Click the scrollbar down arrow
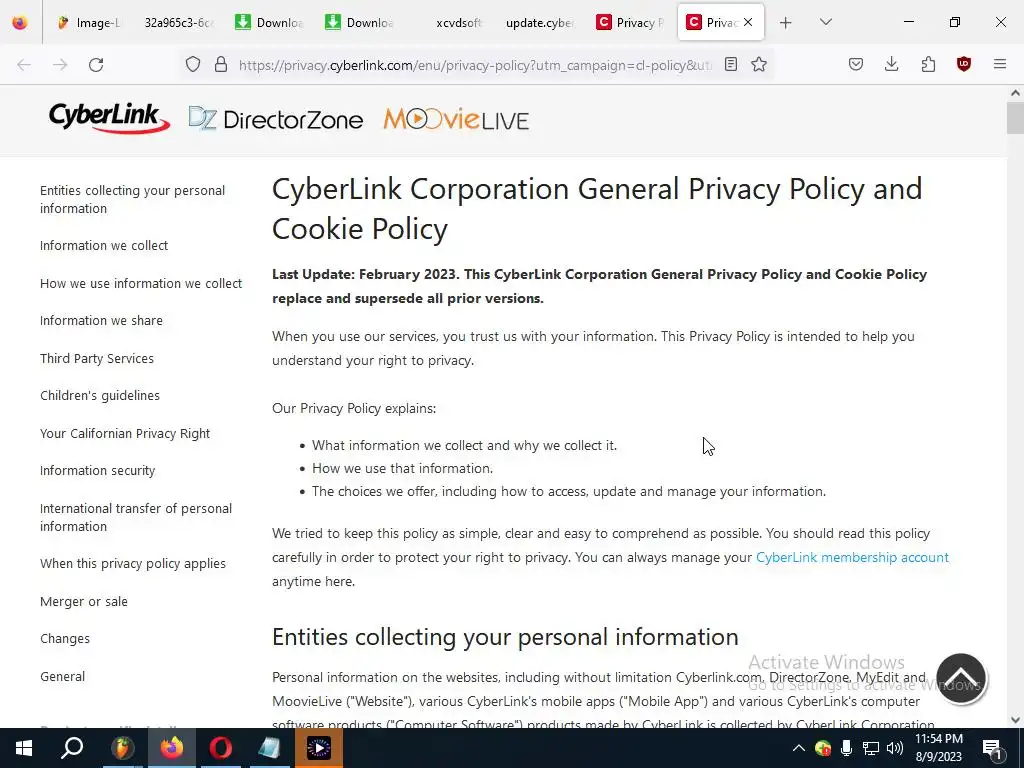The width and height of the screenshot is (1024, 768). click(1015, 720)
